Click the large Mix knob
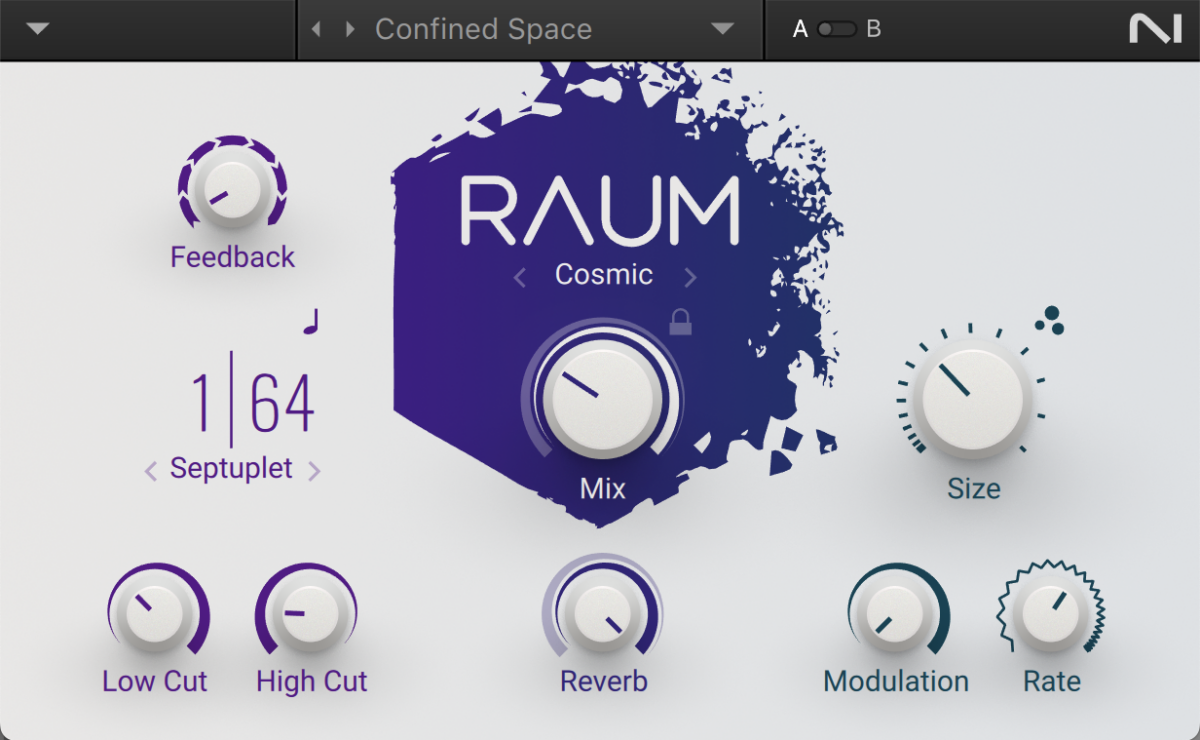The image size is (1200, 740). click(601, 397)
